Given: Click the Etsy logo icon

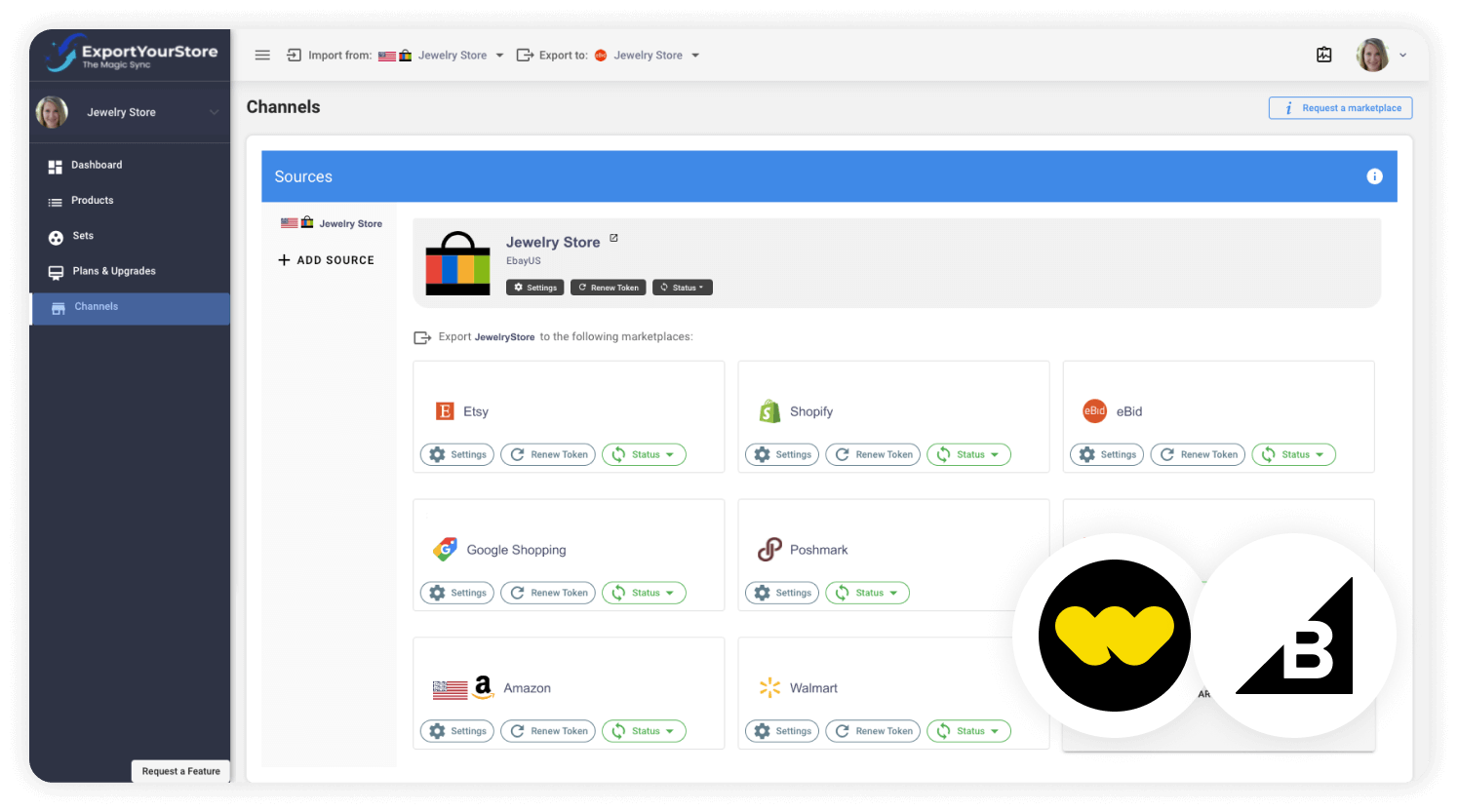Looking at the screenshot, I should (445, 411).
